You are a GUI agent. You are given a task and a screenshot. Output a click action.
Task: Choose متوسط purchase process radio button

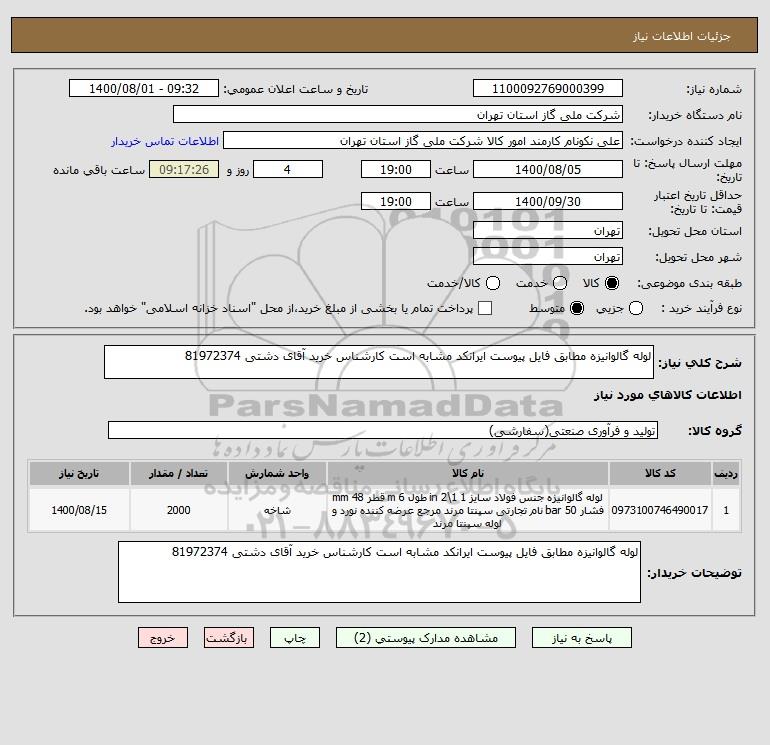pyautogui.click(x=577, y=308)
